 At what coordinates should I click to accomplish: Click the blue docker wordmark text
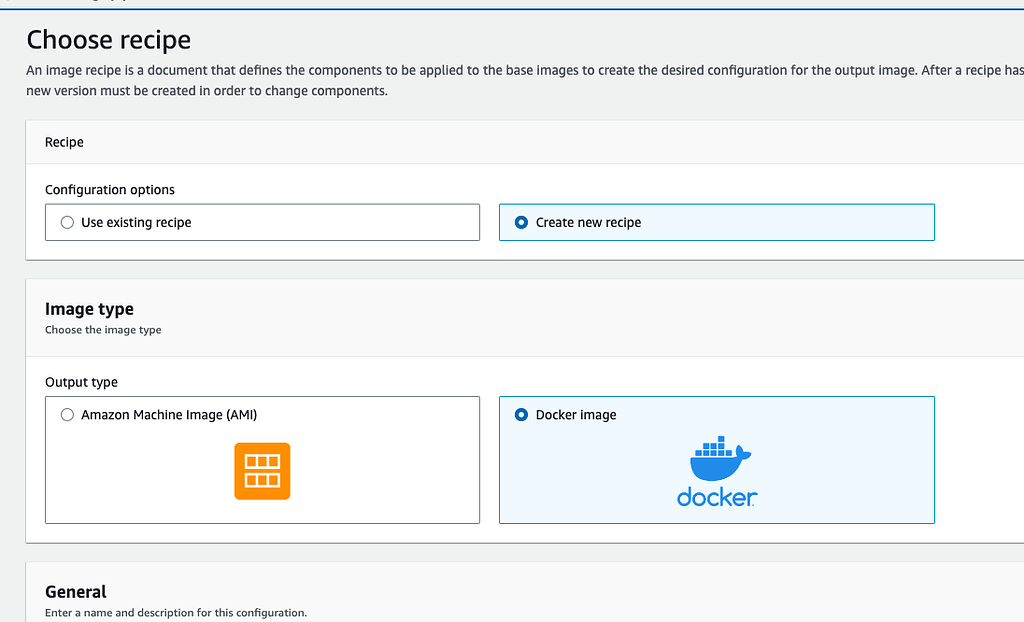pos(716,497)
